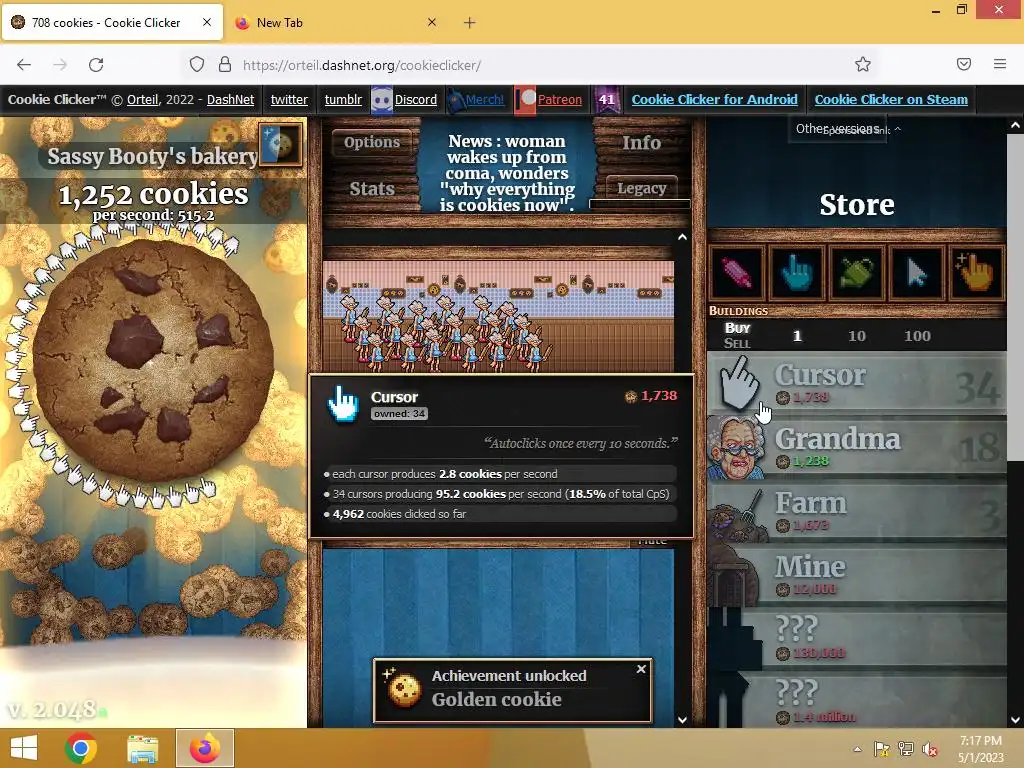Close the New Tab tab
This screenshot has height=768, width=1024.
[432, 22]
